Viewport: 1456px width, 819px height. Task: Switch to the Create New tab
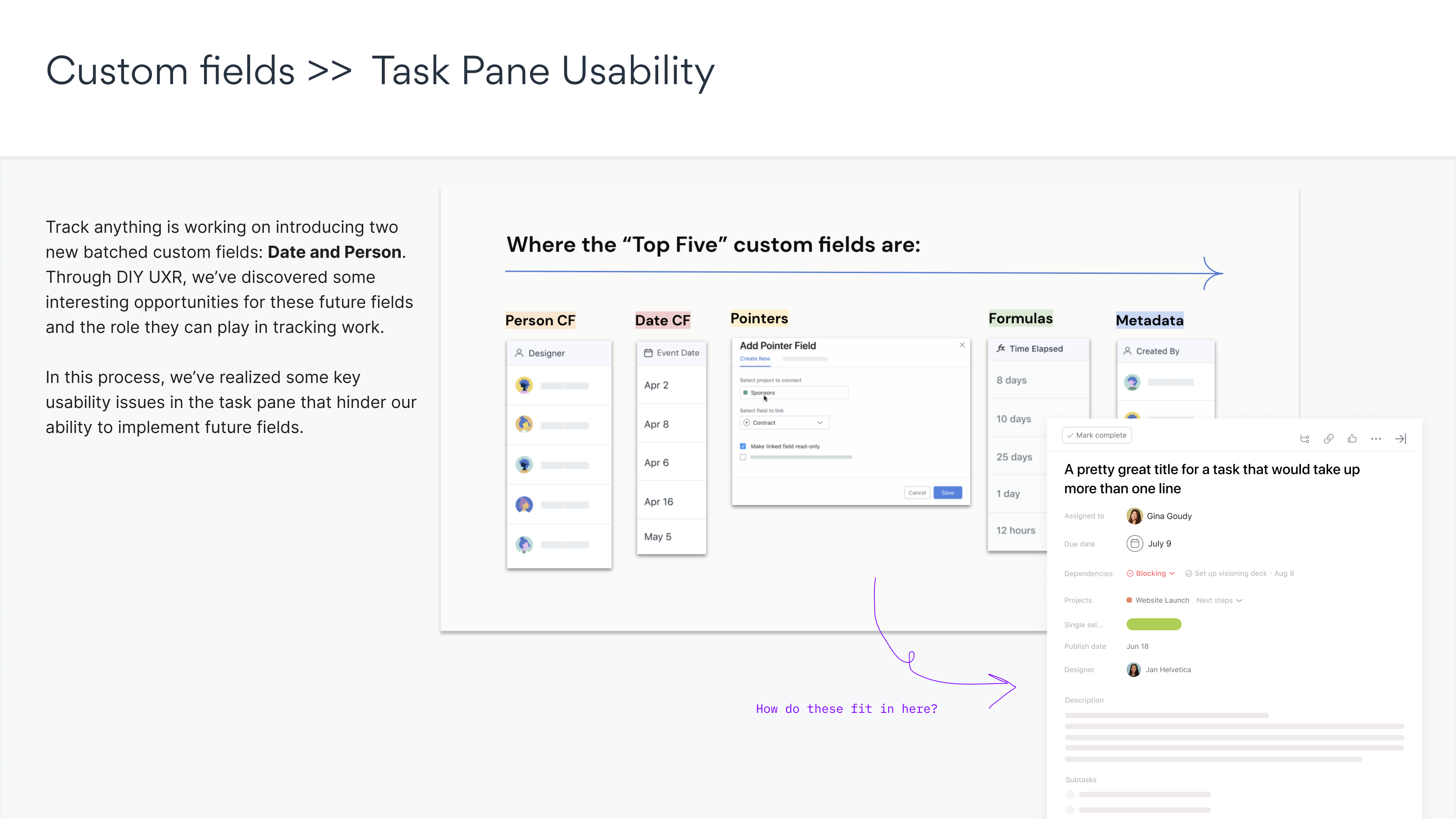(755, 358)
